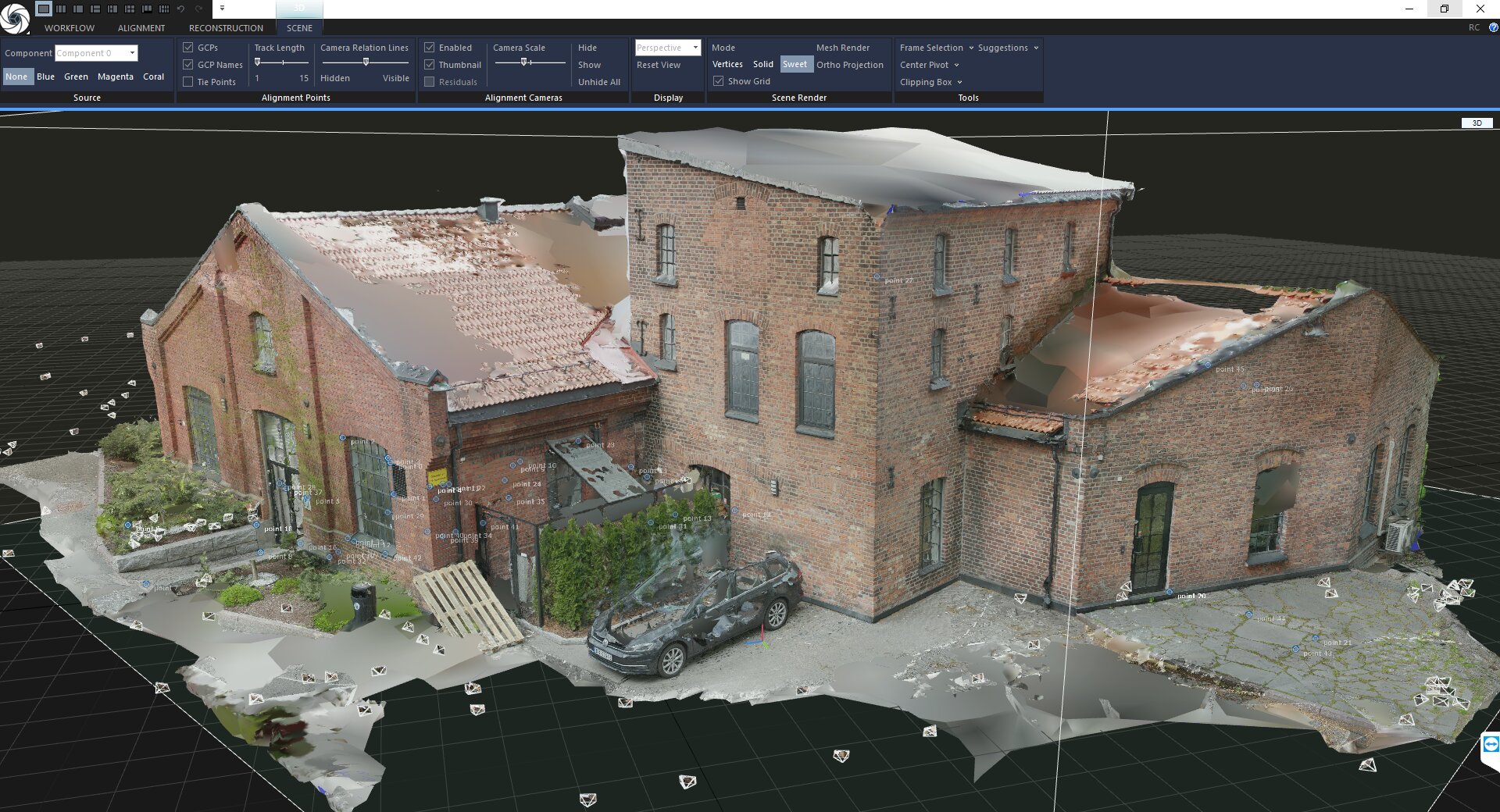
Task: Redo the last undone action
Action: (198, 9)
